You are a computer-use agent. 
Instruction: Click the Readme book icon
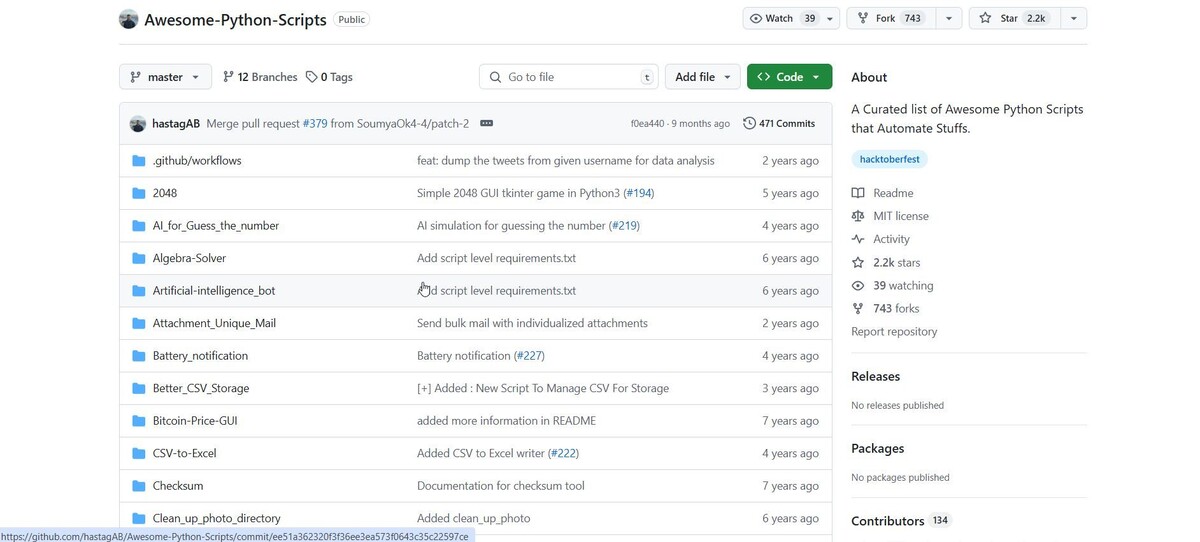[858, 193]
